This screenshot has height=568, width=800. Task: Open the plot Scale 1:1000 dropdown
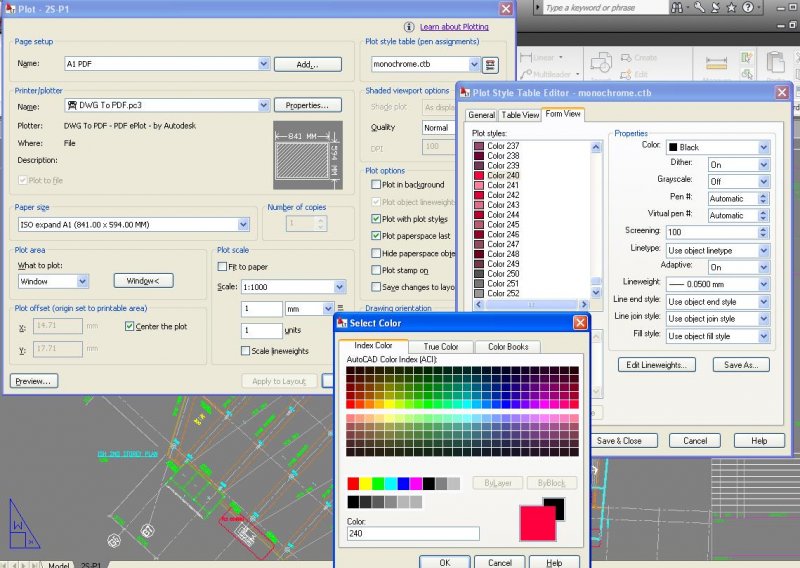(x=339, y=287)
